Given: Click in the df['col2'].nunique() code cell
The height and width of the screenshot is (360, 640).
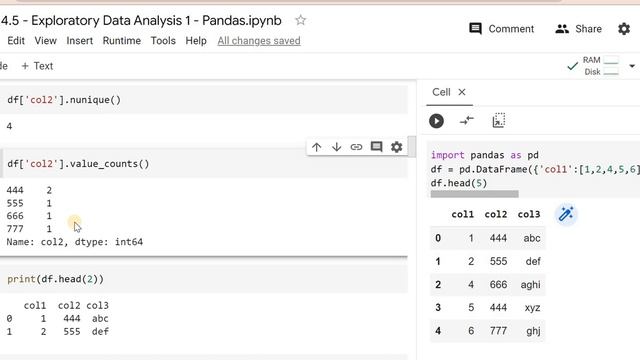Looking at the screenshot, I should 204,100.
